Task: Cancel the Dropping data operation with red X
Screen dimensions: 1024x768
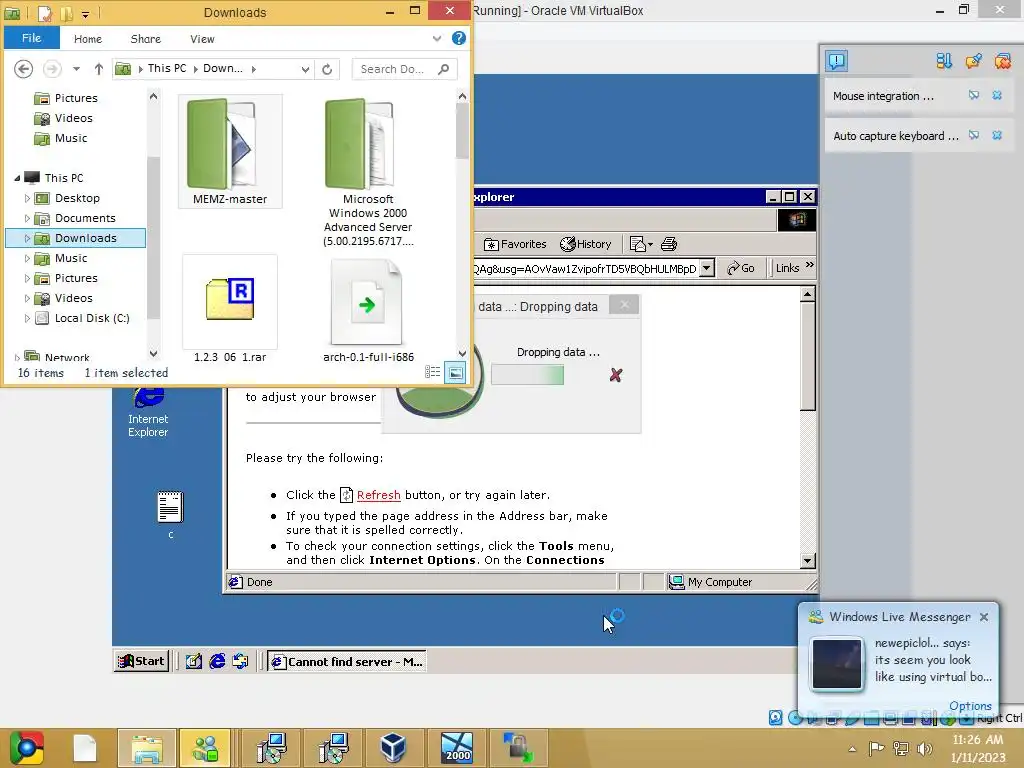Action: tap(615, 375)
